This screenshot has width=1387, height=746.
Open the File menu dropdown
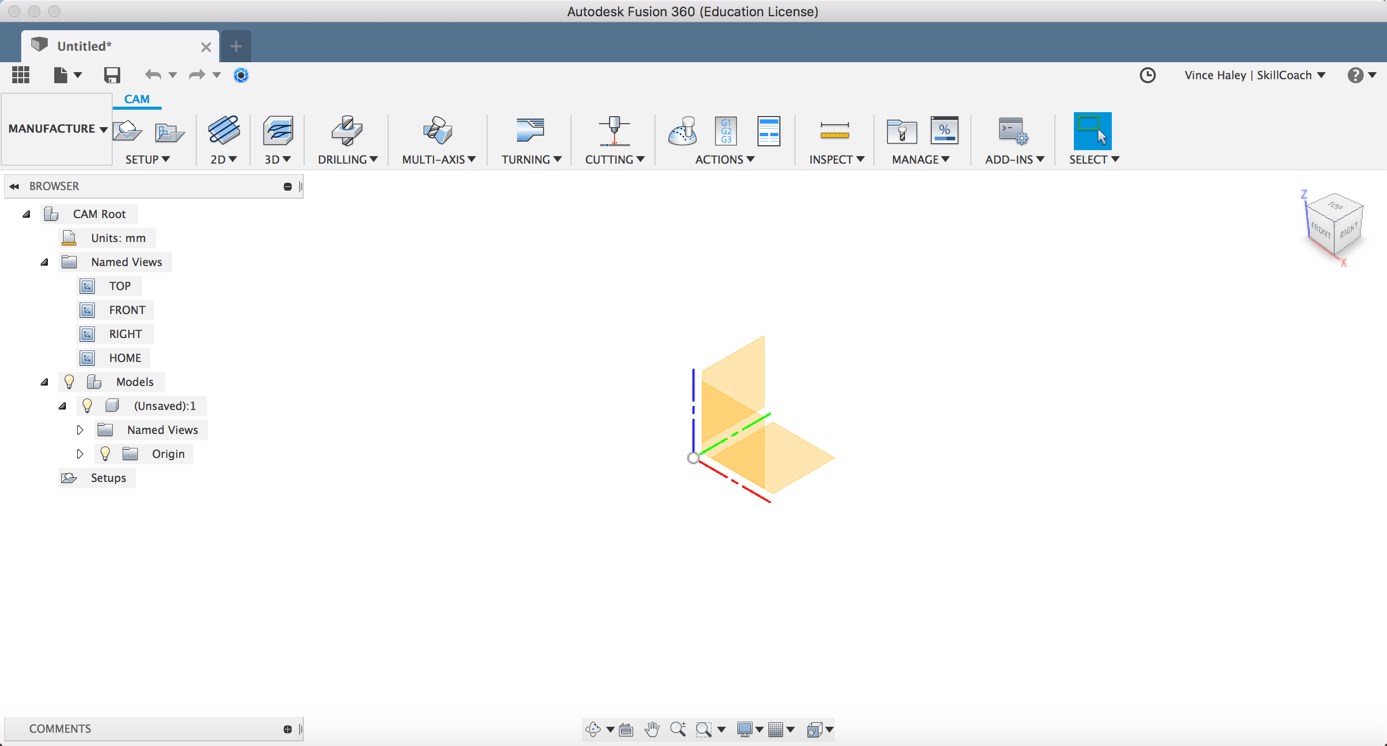[x=67, y=75]
